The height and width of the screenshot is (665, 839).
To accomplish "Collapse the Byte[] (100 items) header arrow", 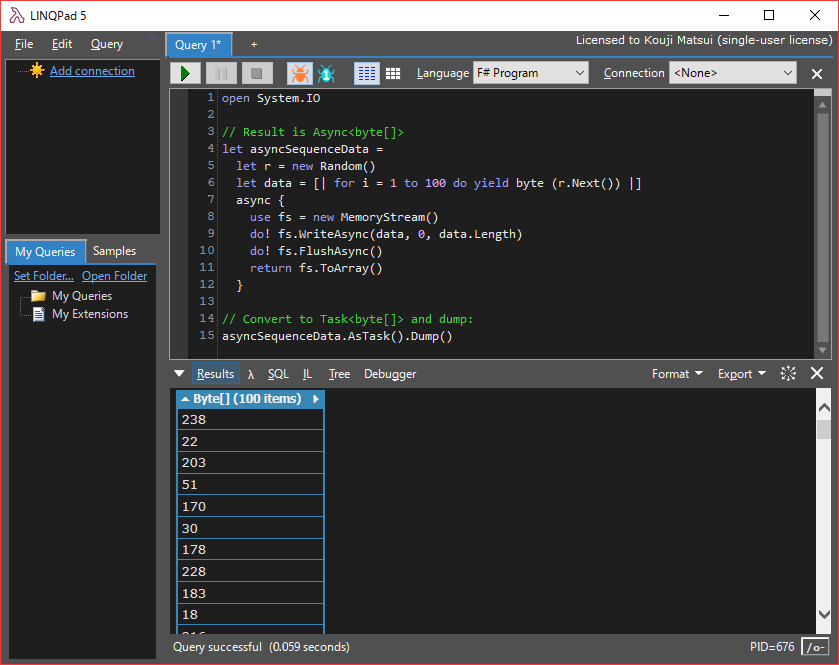I will 185,399.
